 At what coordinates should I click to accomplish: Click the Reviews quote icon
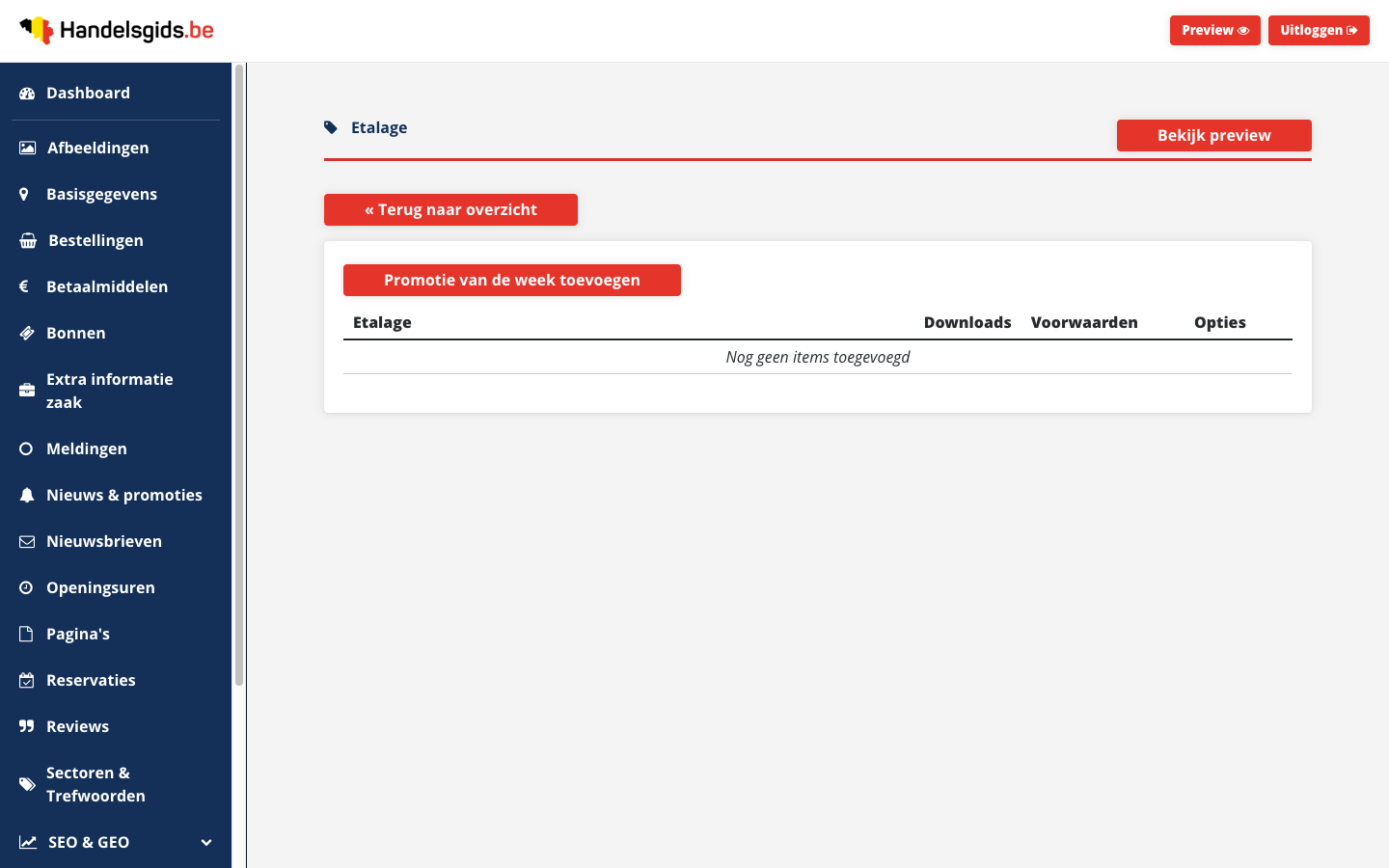click(27, 726)
